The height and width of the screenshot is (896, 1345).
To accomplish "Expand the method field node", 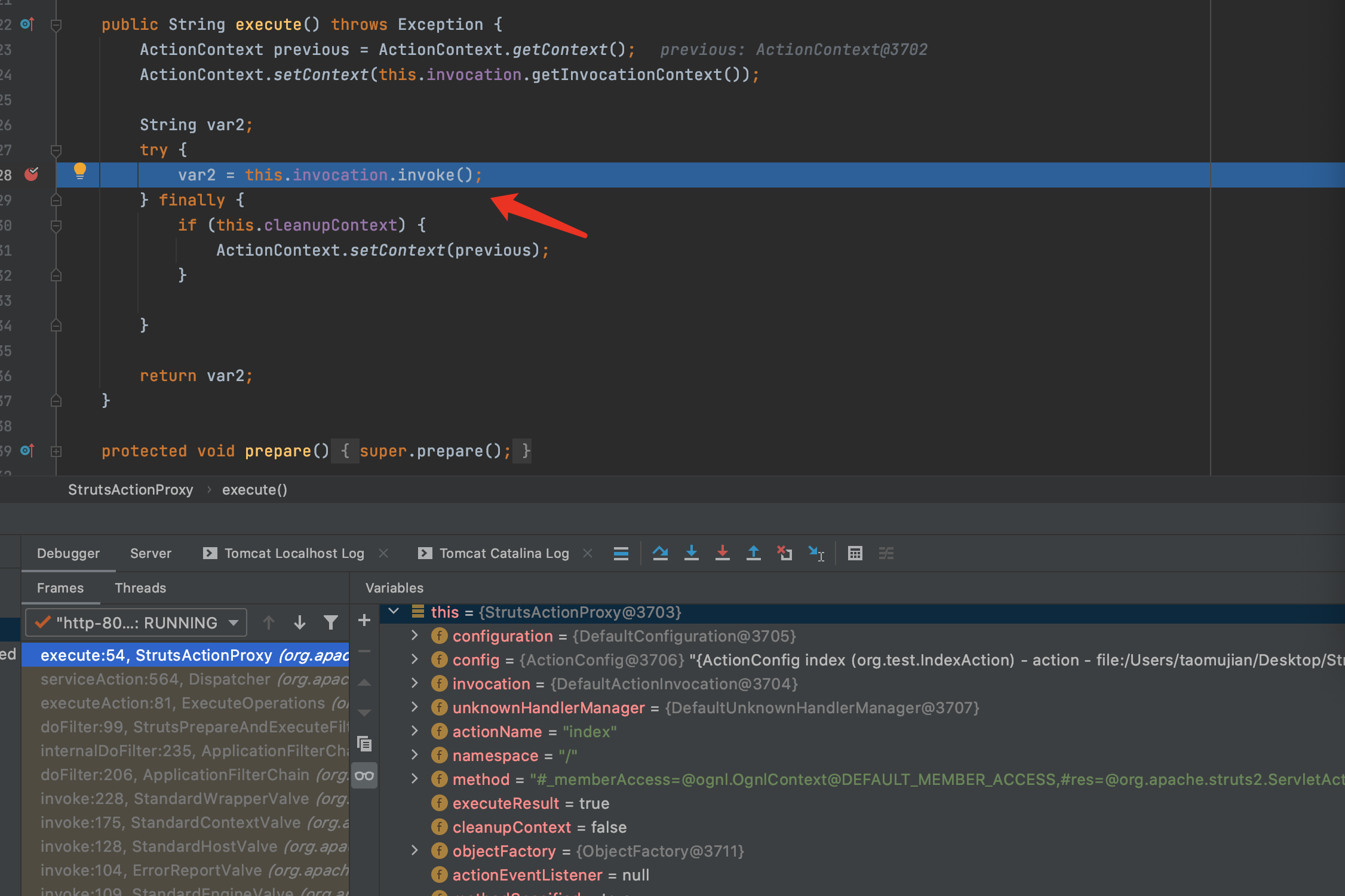I will pos(415,779).
